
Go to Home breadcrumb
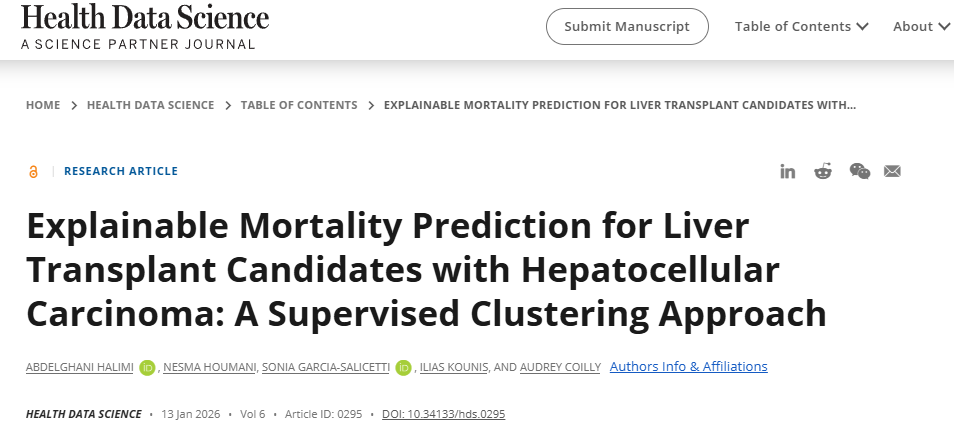tap(43, 105)
